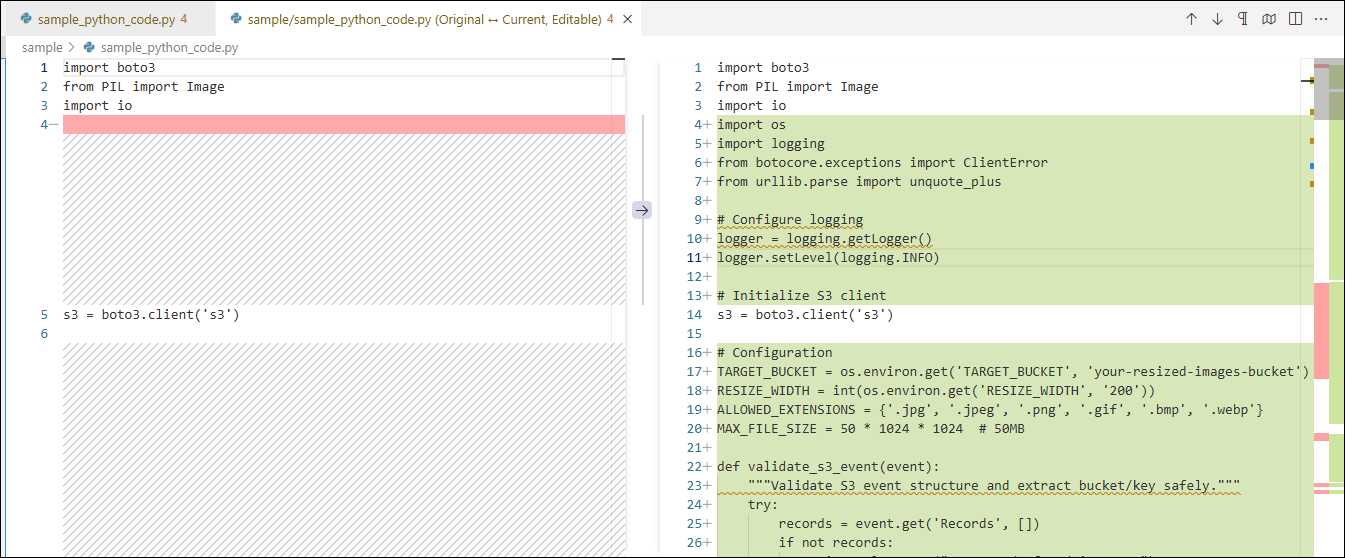Click the split editor icon

point(1295,19)
